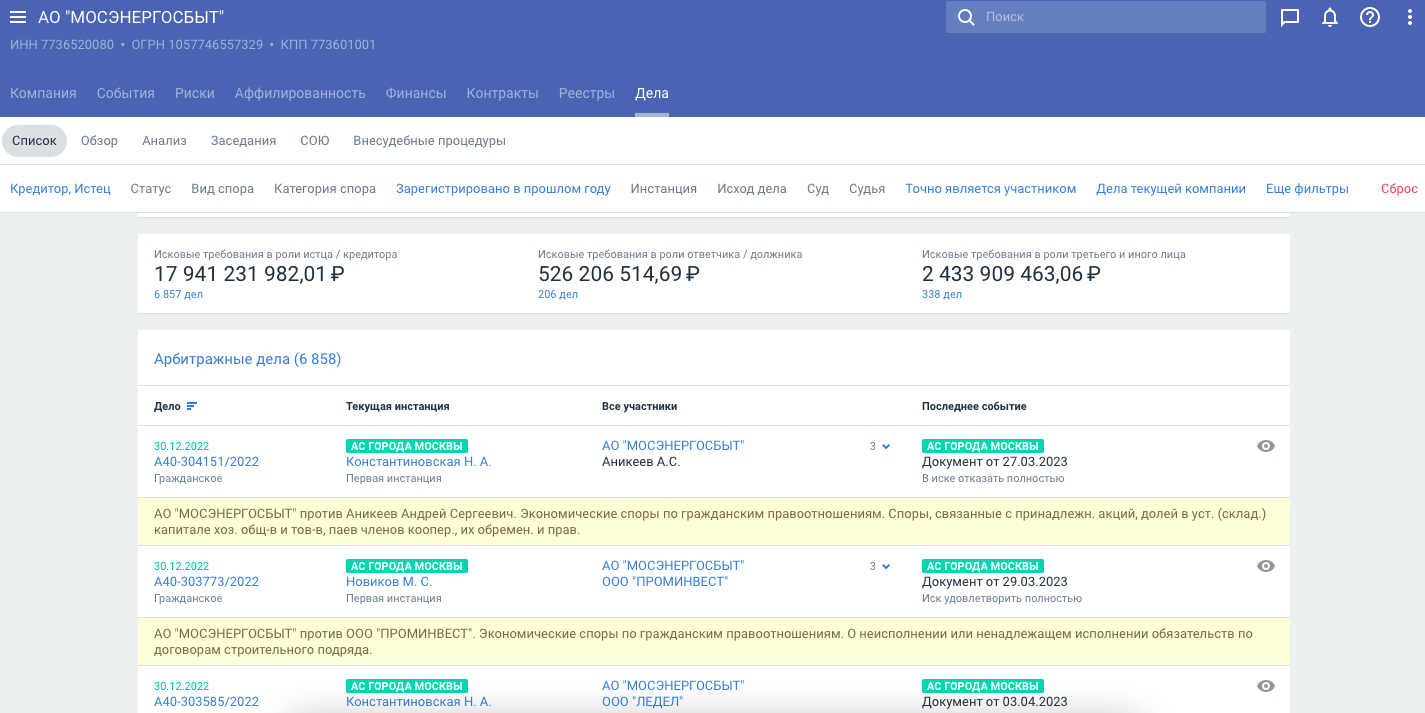This screenshot has height=713, width=1425.
Task: Click Документ от 03.04.2023 event
Action: (995, 702)
